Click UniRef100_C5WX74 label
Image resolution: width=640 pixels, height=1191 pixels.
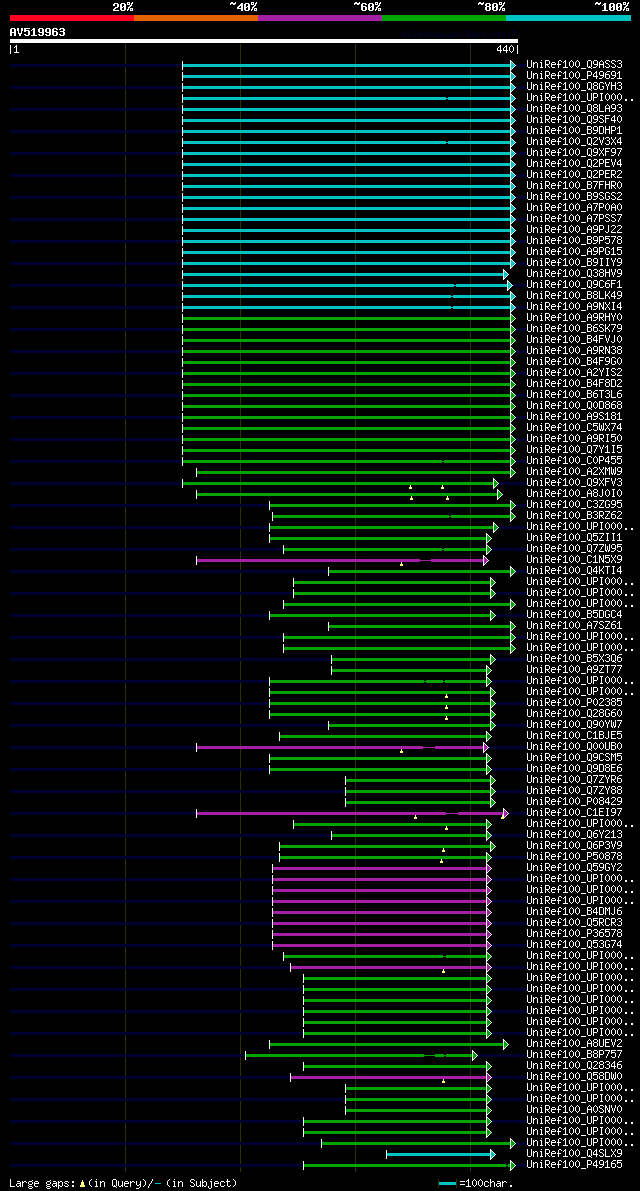coord(574,428)
